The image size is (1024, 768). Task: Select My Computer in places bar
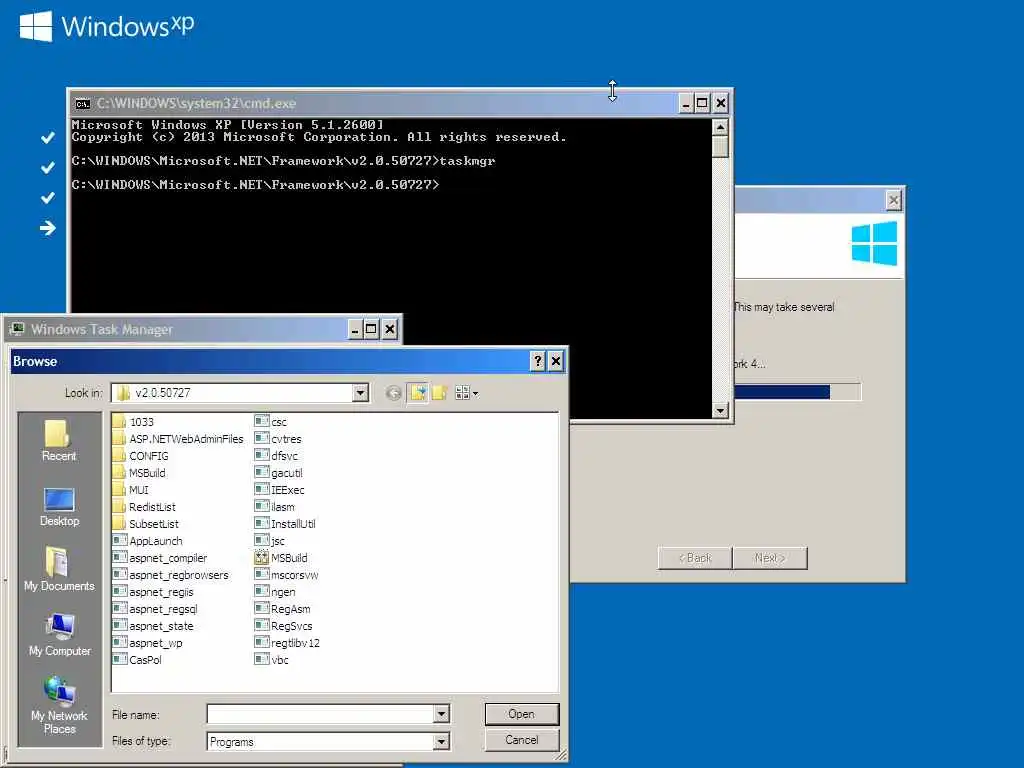pos(59,635)
